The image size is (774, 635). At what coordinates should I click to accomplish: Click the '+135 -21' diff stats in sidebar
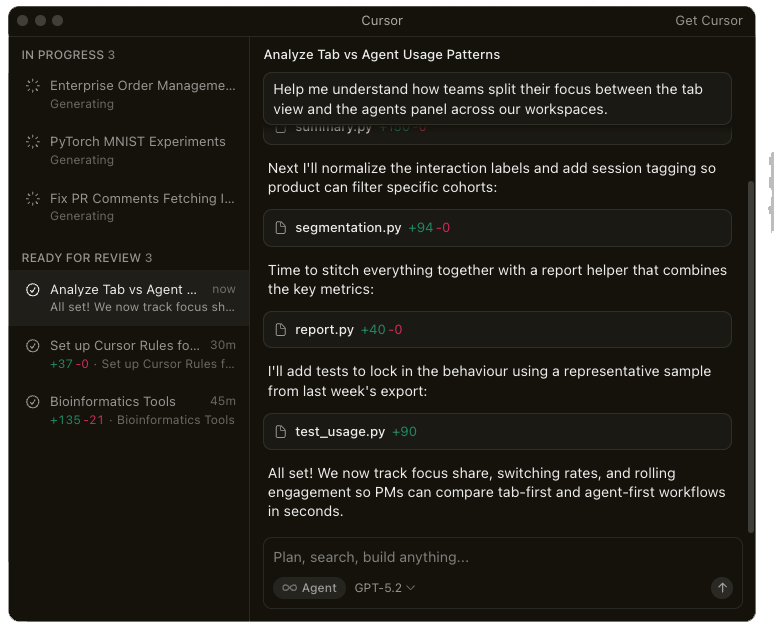(x=77, y=420)
